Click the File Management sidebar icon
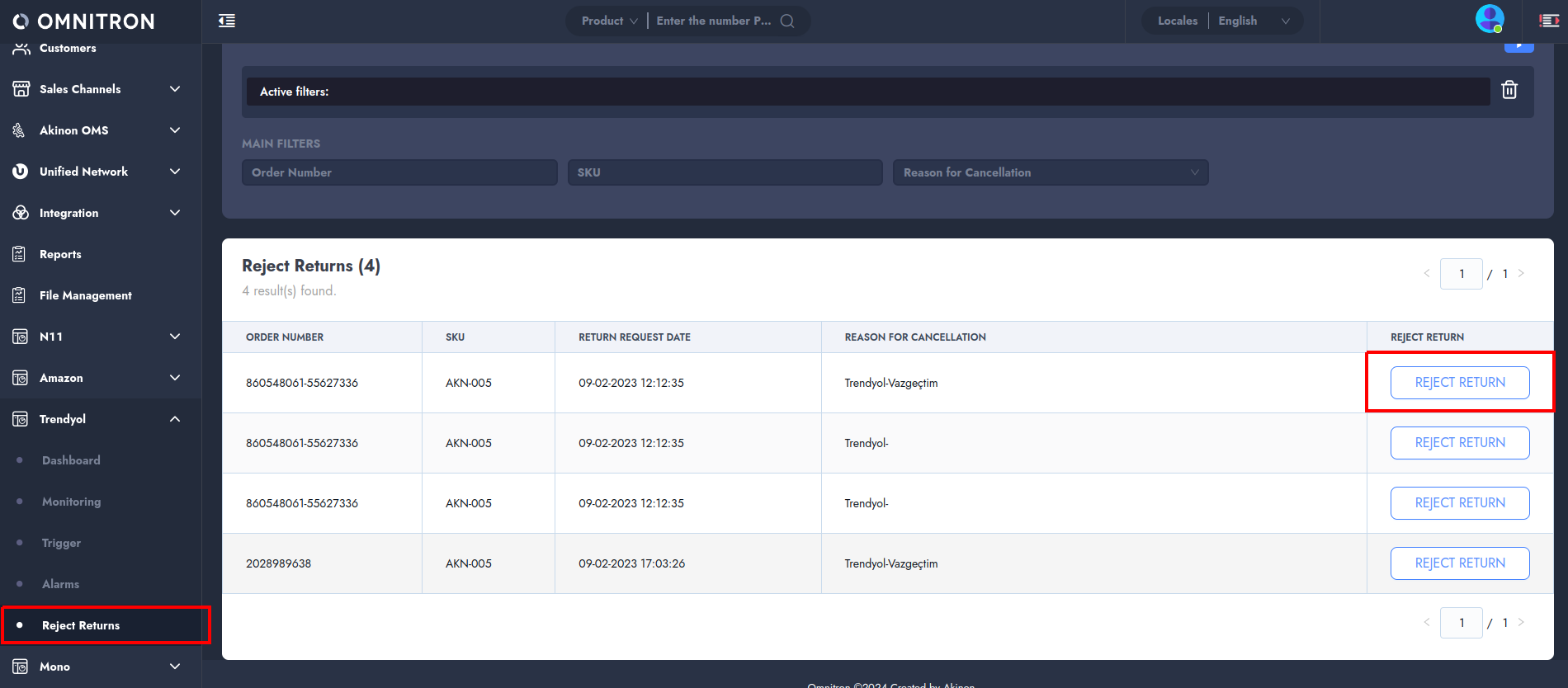Screen dimensions: 1568x688 click(20, 295)
